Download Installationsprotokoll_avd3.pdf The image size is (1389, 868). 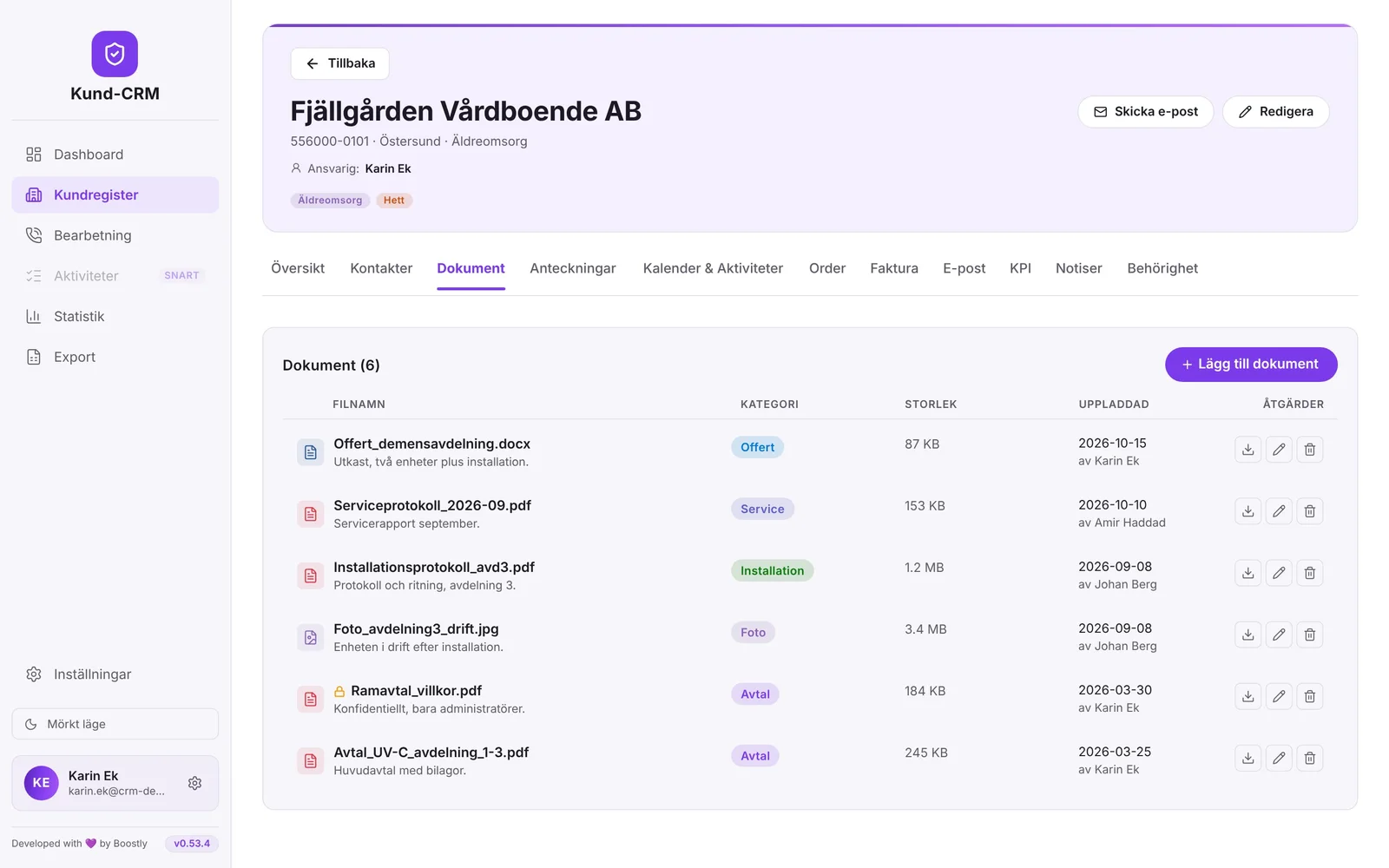[1247, 573]
